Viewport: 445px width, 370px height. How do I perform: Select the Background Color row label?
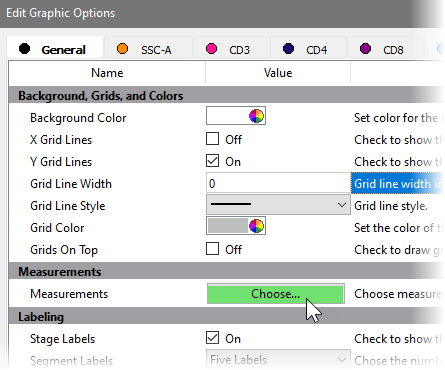pos(78,118)
